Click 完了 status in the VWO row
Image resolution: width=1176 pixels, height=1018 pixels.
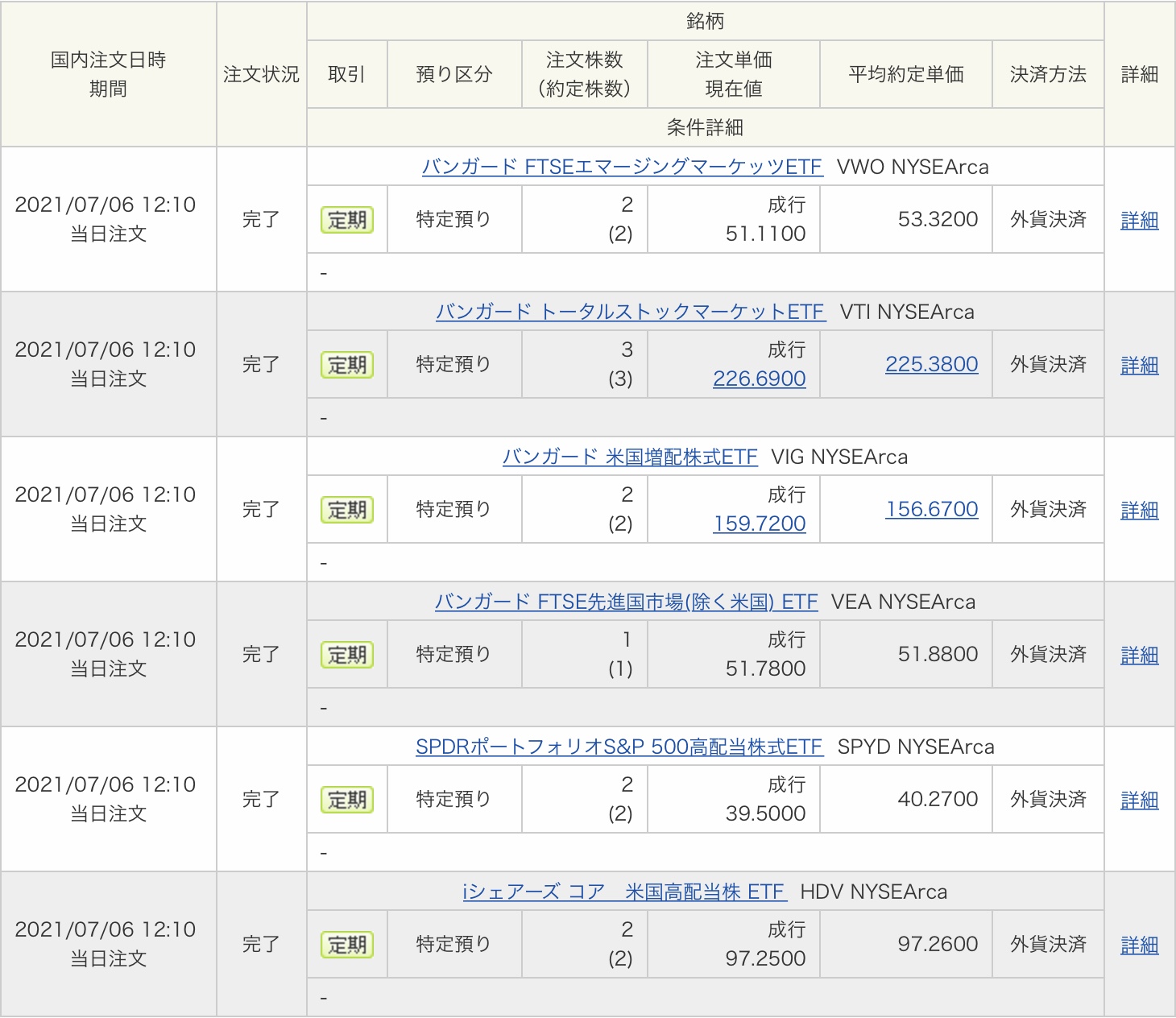pos(261,219)
